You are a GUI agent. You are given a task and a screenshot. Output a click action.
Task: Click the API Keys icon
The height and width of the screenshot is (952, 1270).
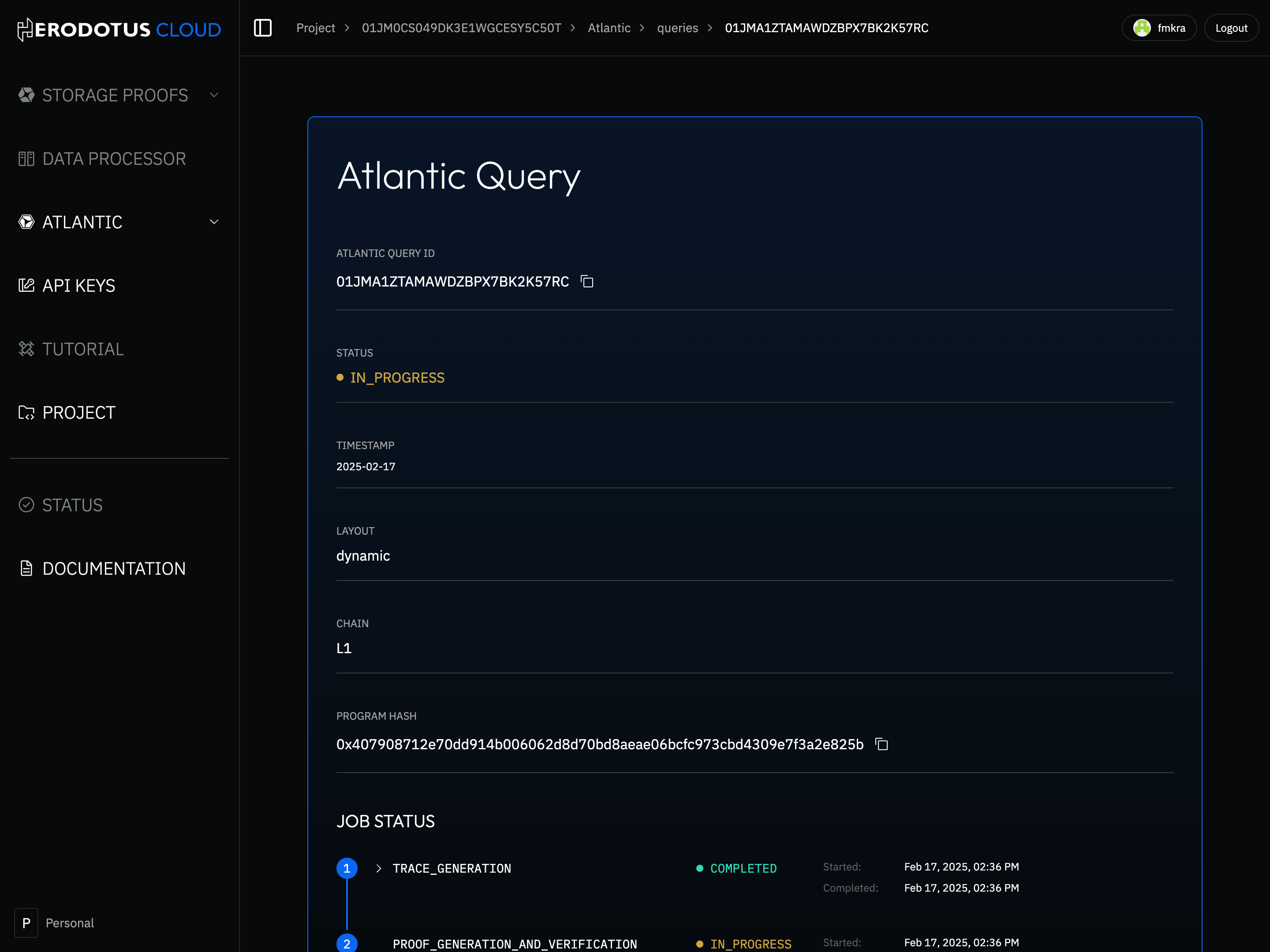pyautogui.click(x=26, y=285)
